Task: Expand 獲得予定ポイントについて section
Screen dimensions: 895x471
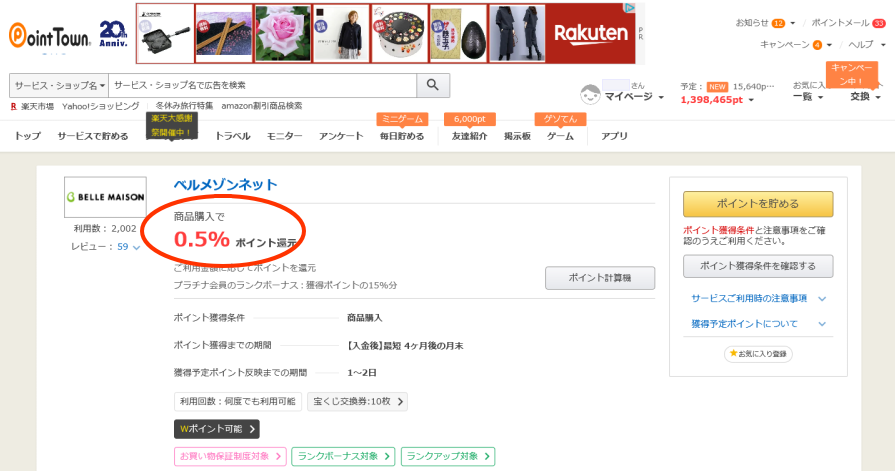Action: (758, 324)
